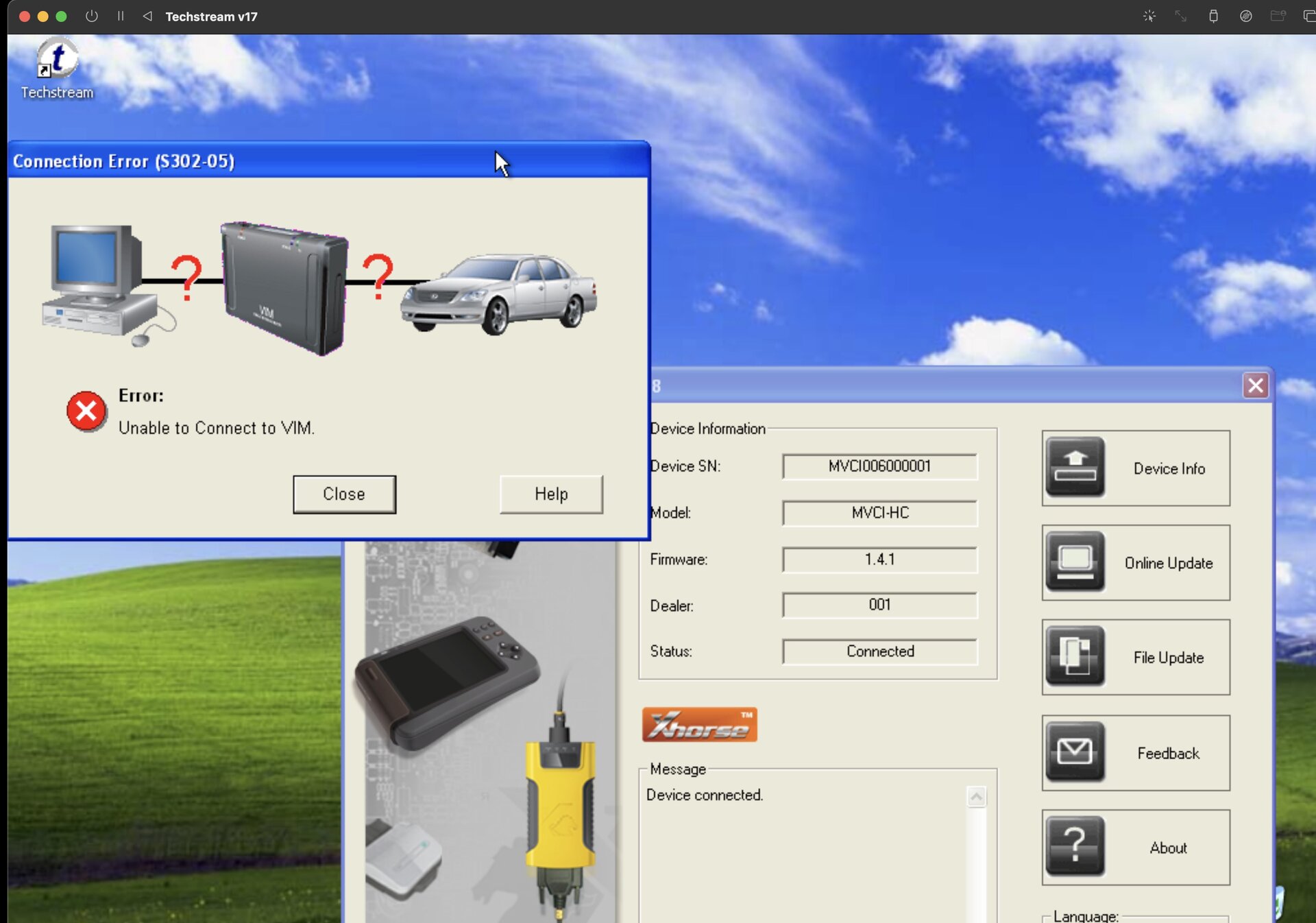This screenshot has height=923, width=1316.
Task: Open About in MVCI window
Action: 1136,848
